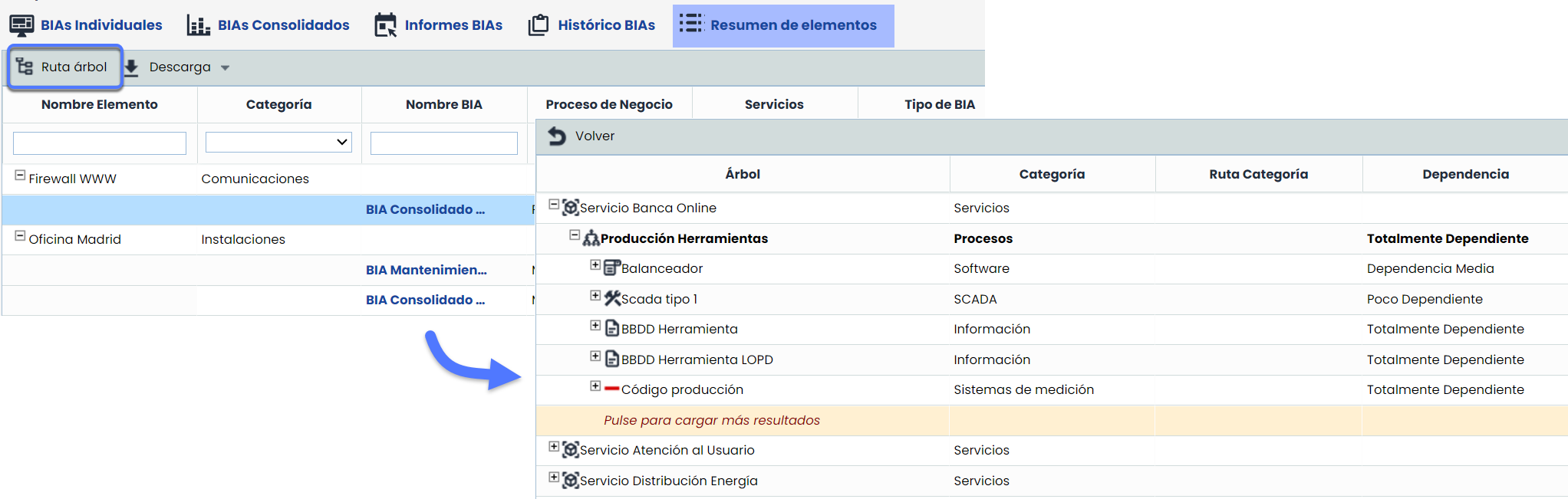Expand the BBDD Herramienta LOPD node
1568x499 pixels.
click(x=595, y=356)
